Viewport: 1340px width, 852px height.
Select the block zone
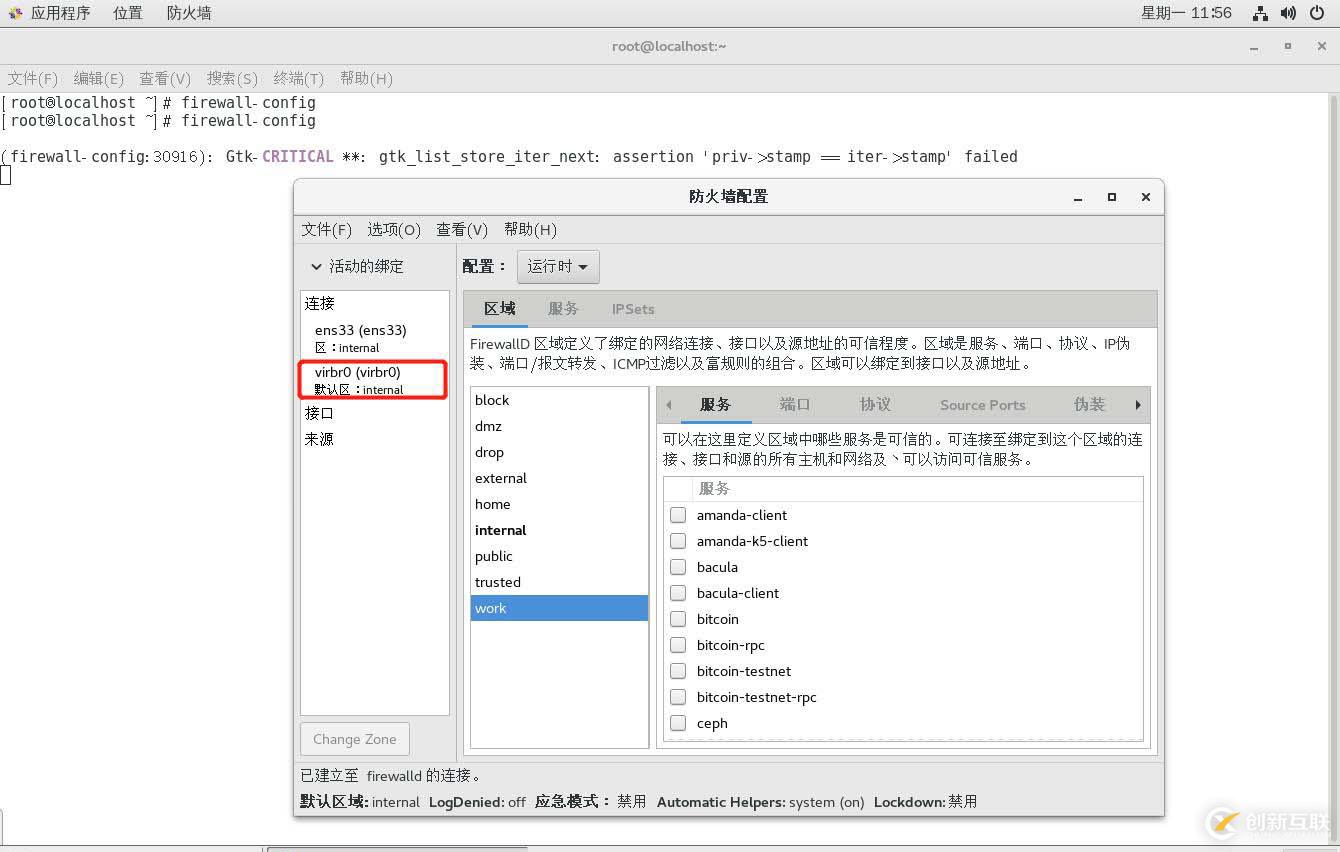559,400
